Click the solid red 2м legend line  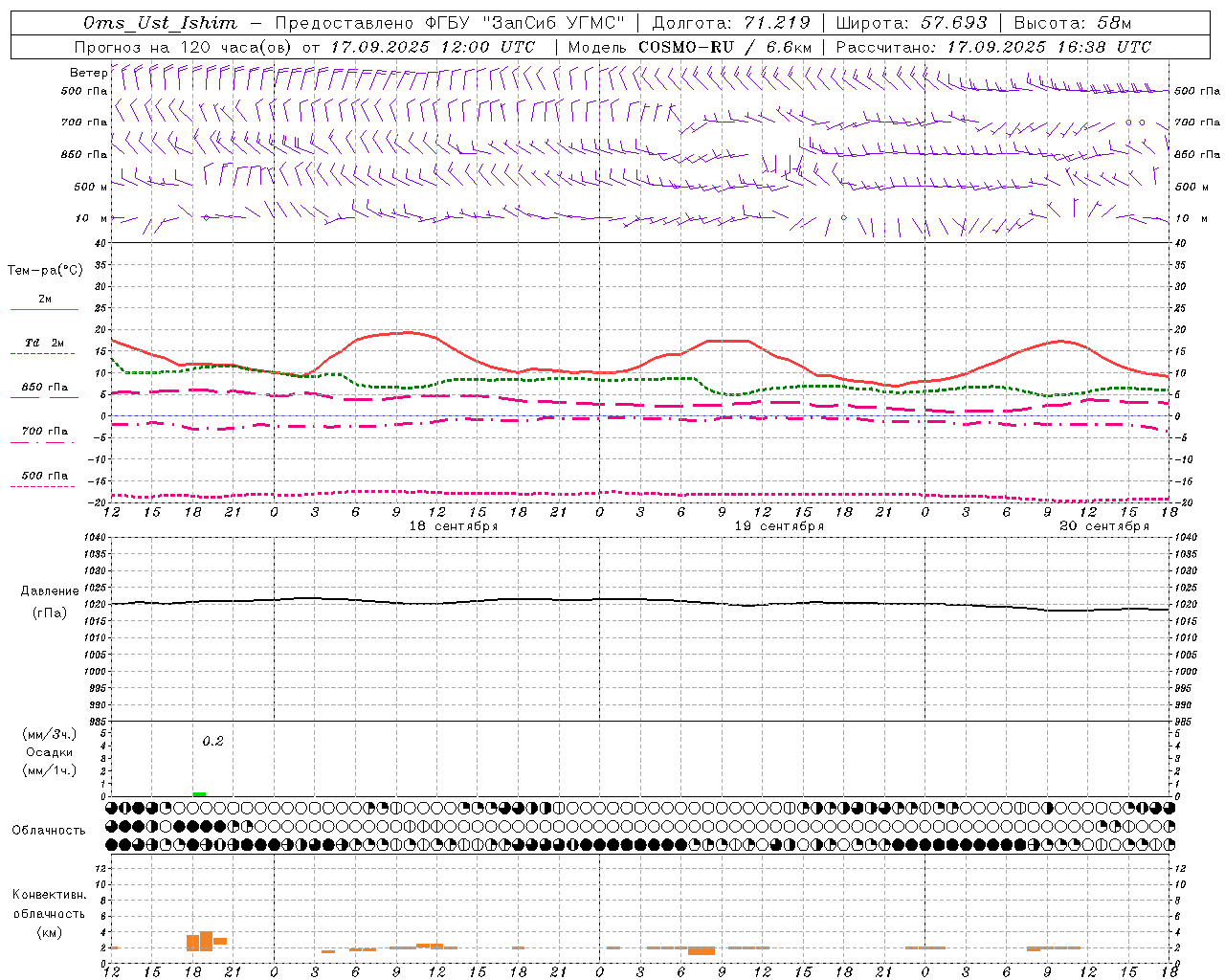pyautogui.click(x=44, y=310)
